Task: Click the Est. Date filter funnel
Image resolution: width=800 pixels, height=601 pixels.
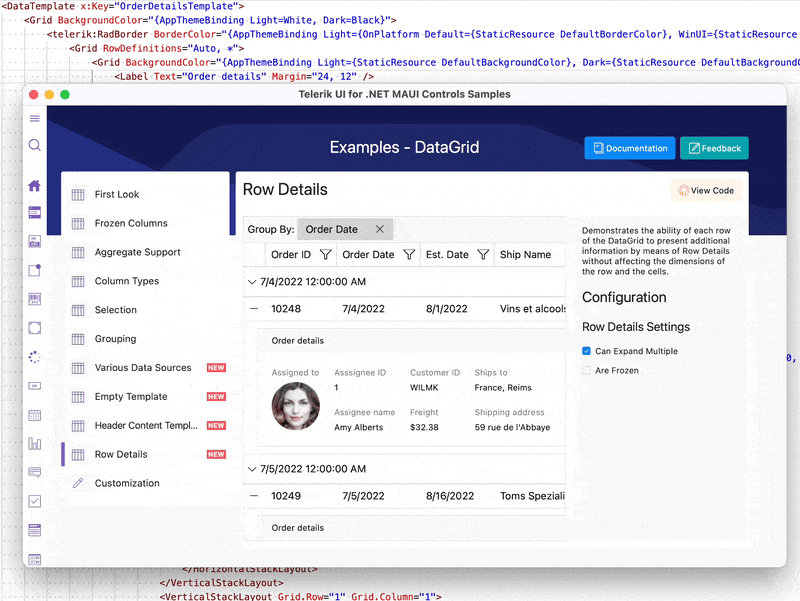Action: coord(483,255)
